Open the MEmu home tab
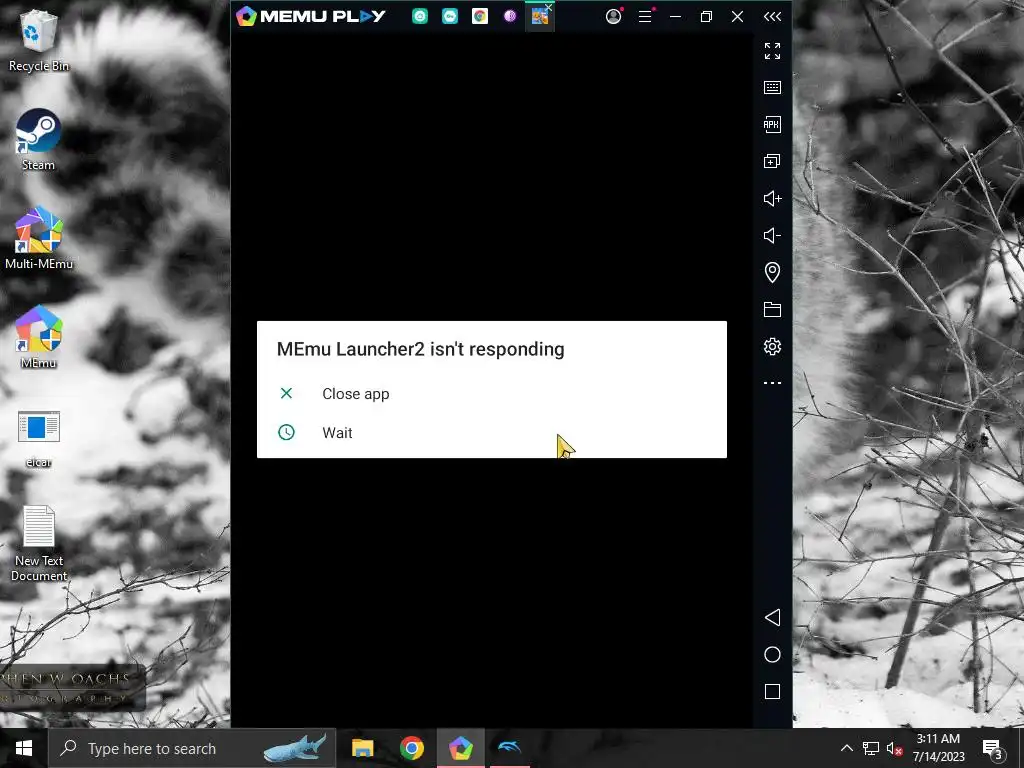Image resolution: width=1024 pixels, height=768 pixels. tap(420, 16)
